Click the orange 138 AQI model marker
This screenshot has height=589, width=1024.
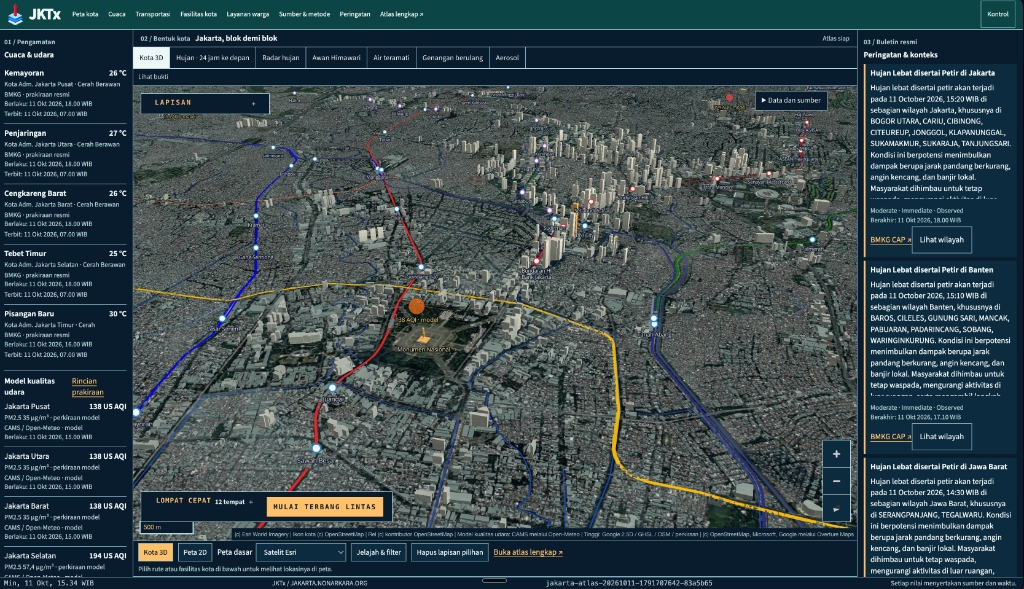(x=416, y=306)
